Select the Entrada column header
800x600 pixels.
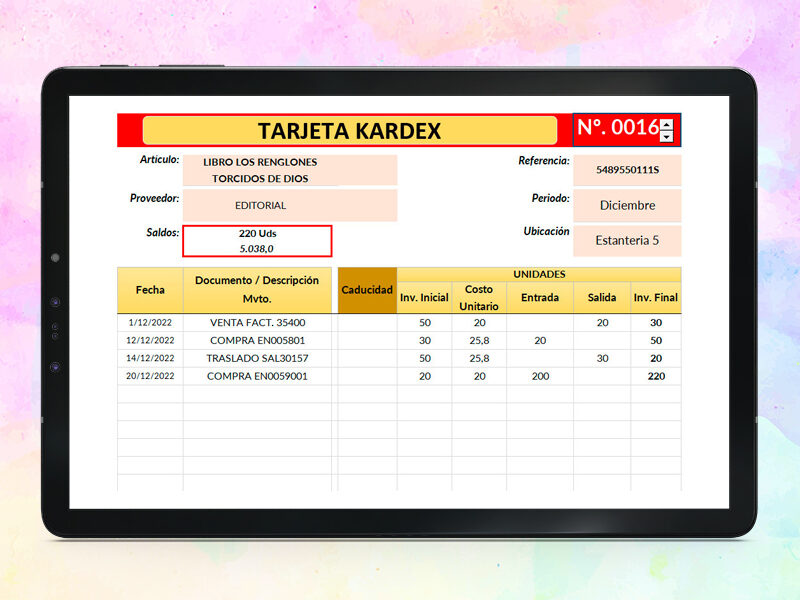pyautogui.click(x=540, y=297)
